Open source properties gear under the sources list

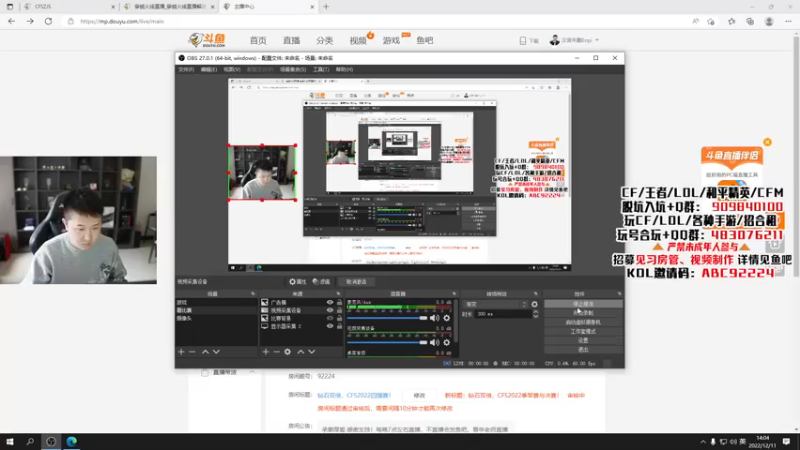(x=287, y=352)
